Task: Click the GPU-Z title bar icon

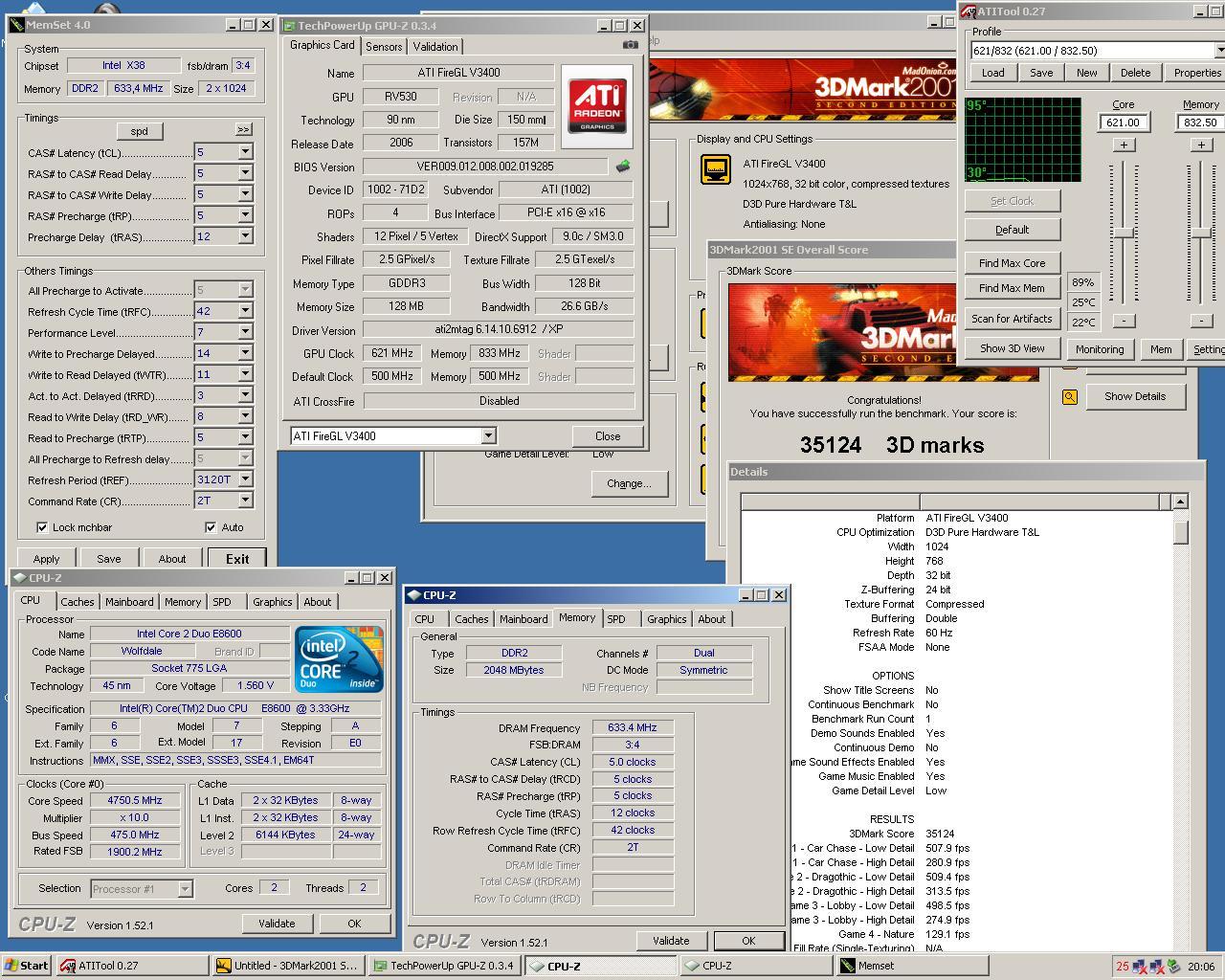Action: [x=290, y=26]
